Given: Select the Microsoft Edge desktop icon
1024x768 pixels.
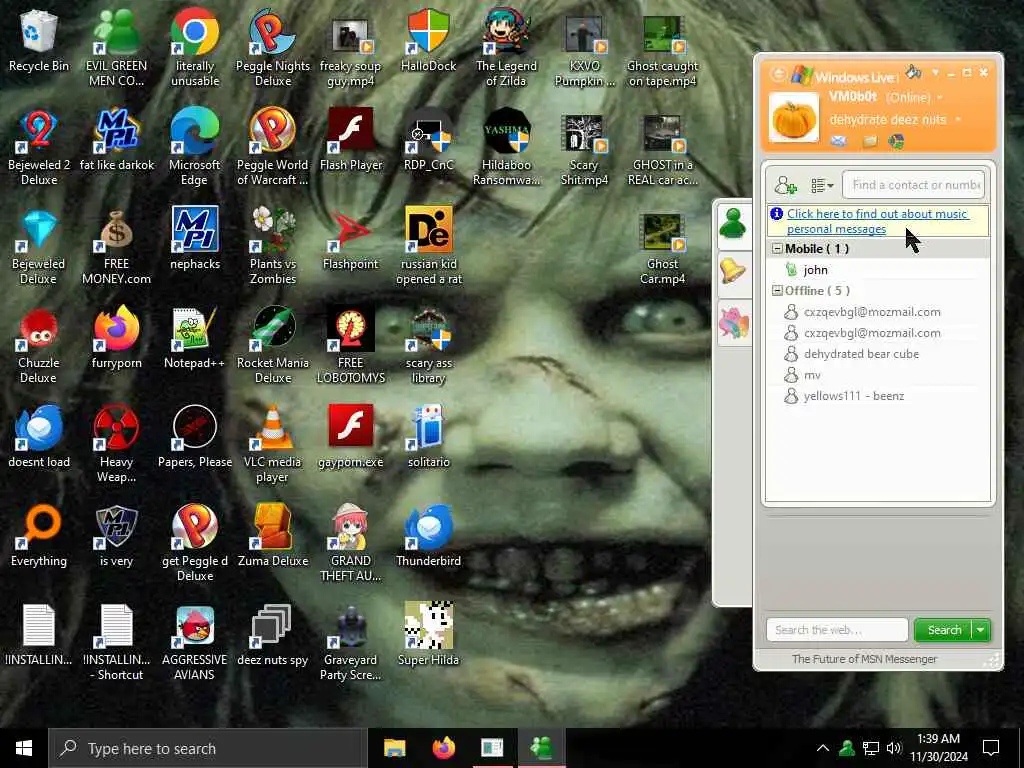Looking at the screenshot, I should pyautogui.click(x=195, y=148).
